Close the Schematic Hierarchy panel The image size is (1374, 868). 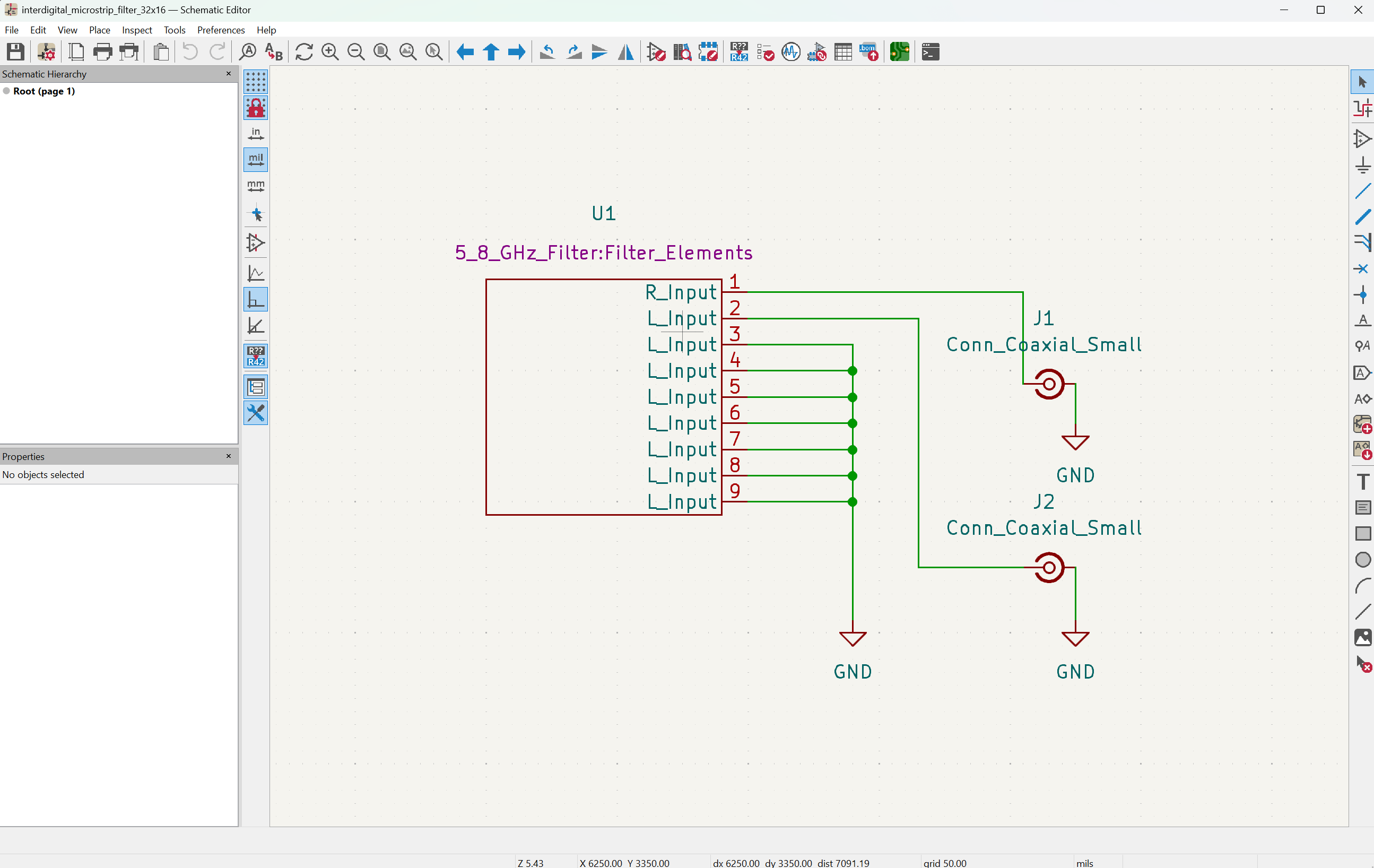pos(228,74)
